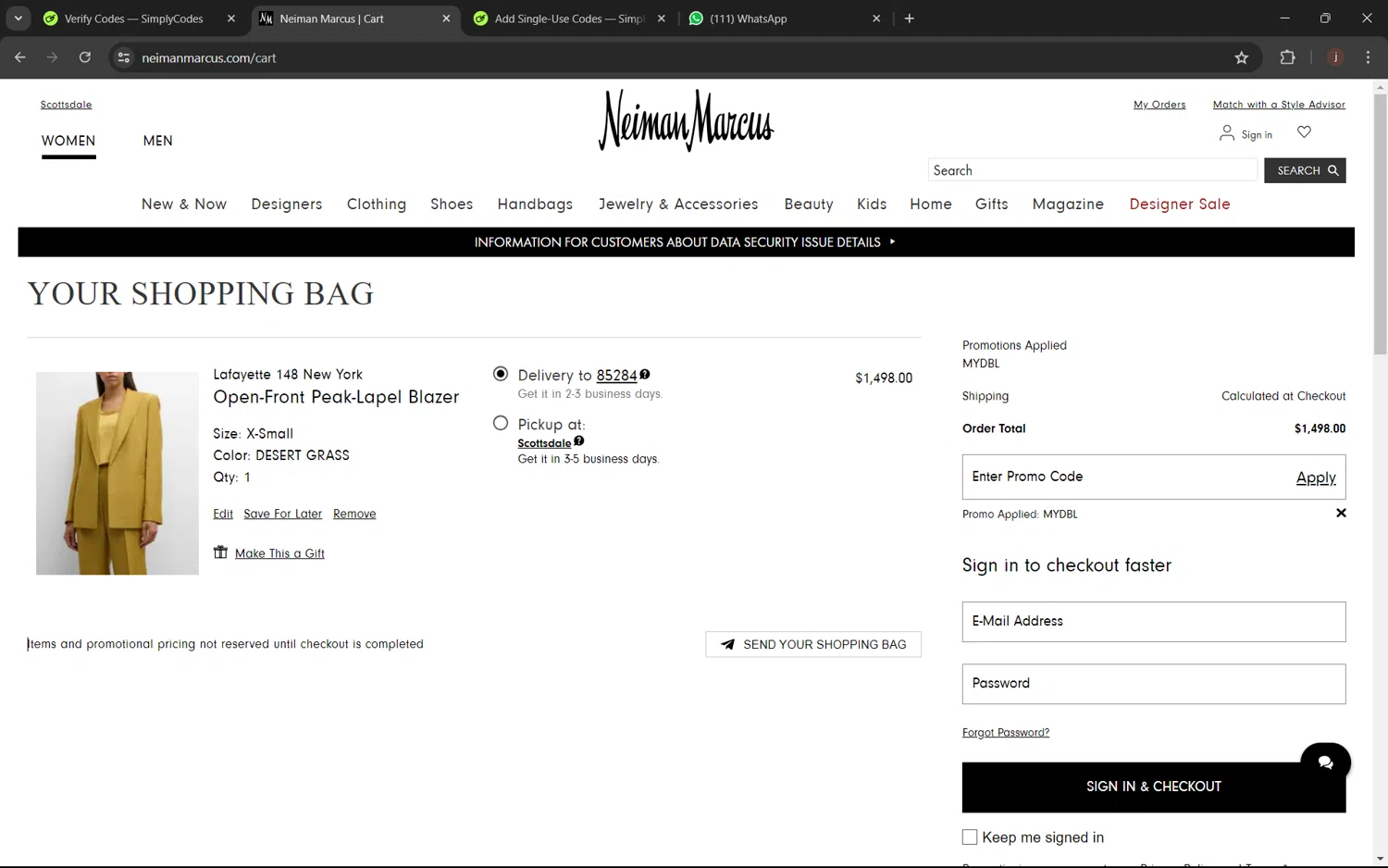Show info tooltip next to Scottsdale pickup
Screen dimensions: 1388x868
coord(579,440)
